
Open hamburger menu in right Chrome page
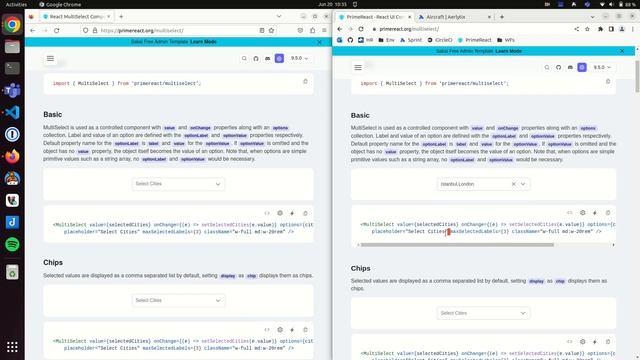(x=358, y=67)
